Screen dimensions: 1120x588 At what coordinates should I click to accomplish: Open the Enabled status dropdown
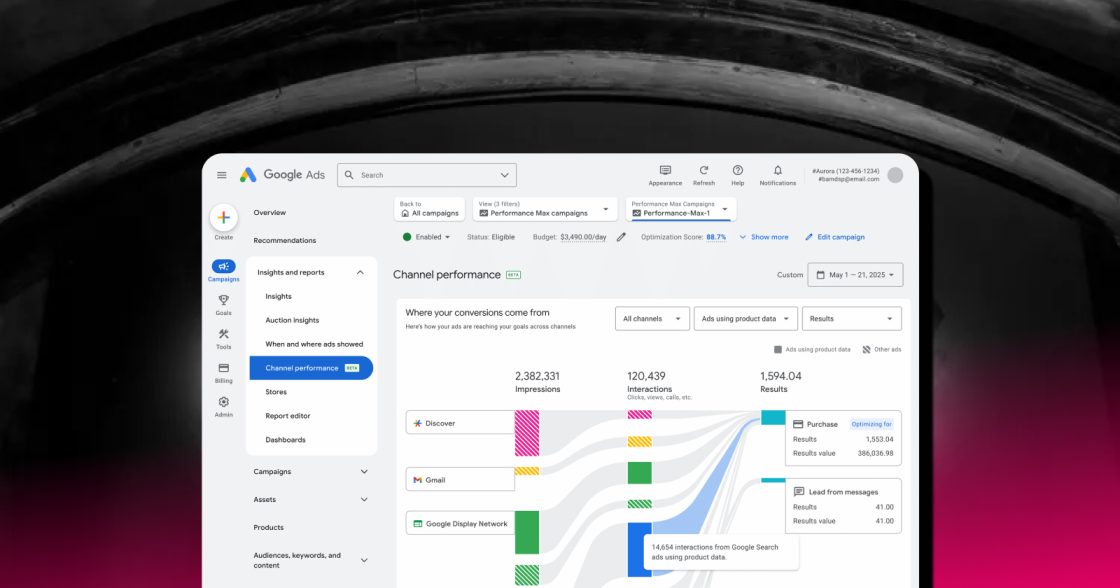pos(426,237)
